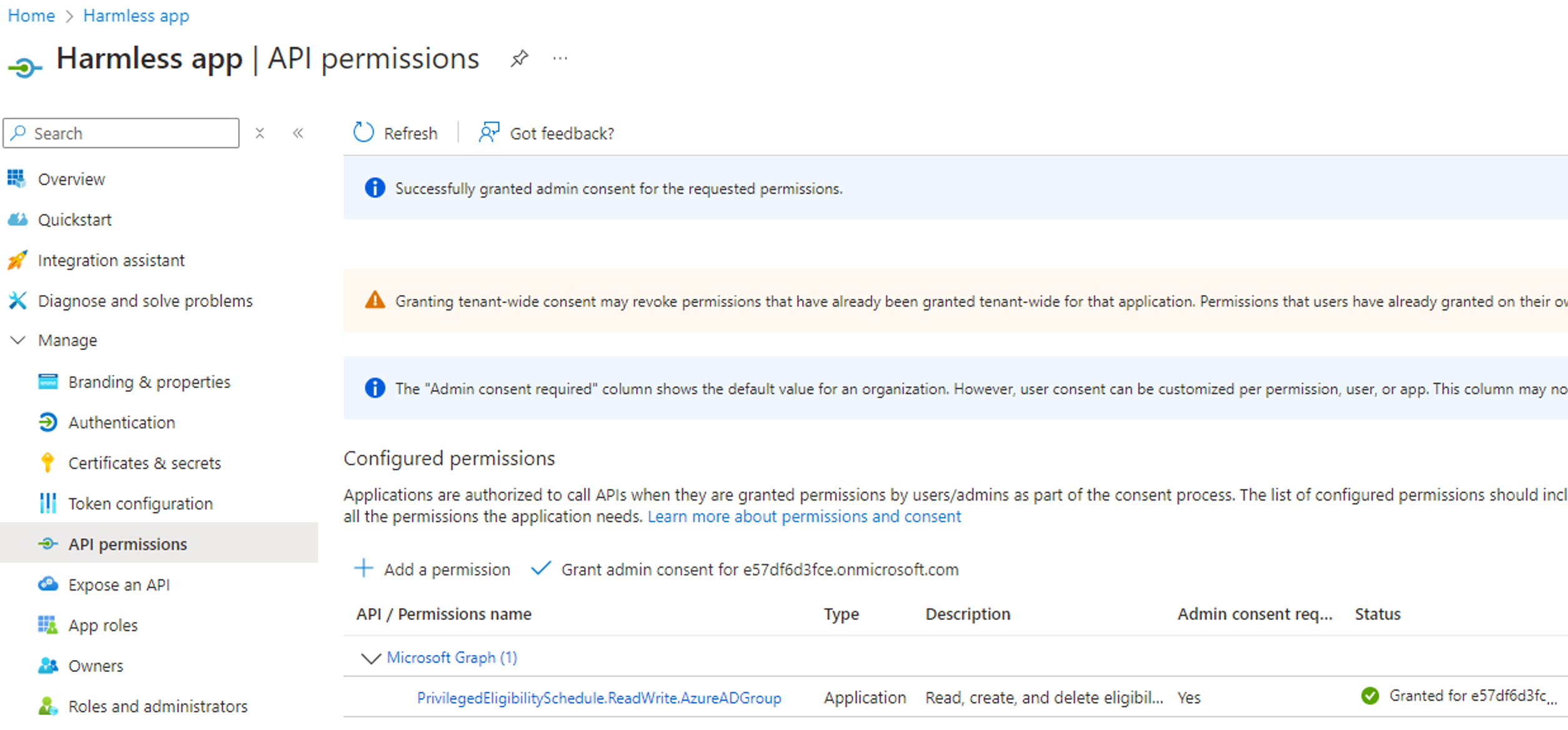Click the App roles grid icon

[x=47, y=625]
